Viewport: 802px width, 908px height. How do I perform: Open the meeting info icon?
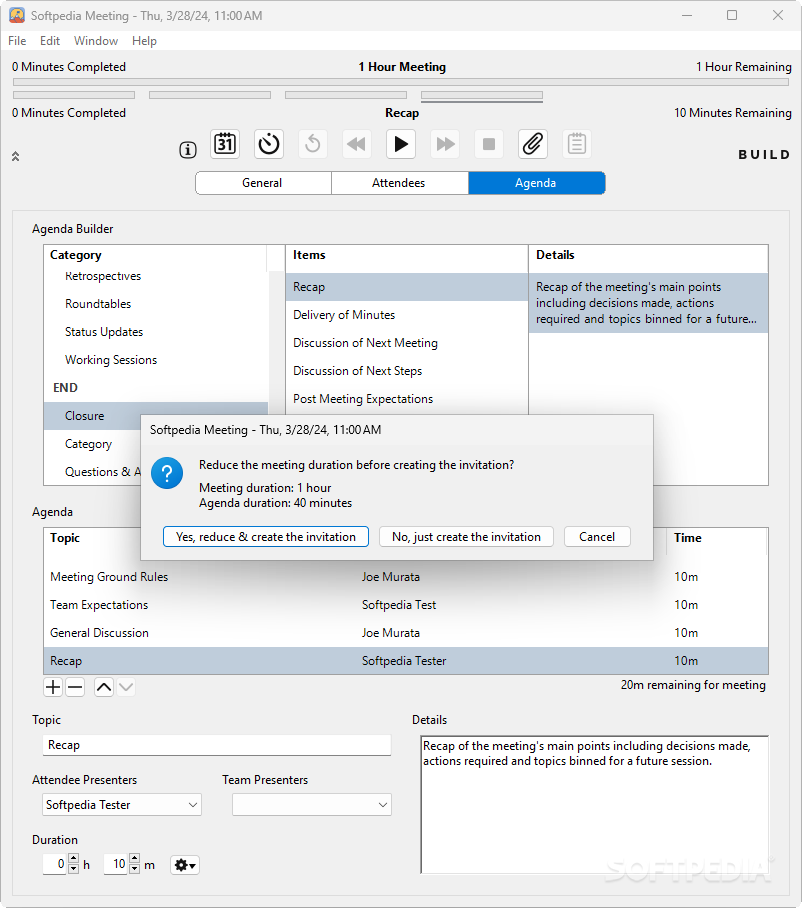[x=188, y=150]
